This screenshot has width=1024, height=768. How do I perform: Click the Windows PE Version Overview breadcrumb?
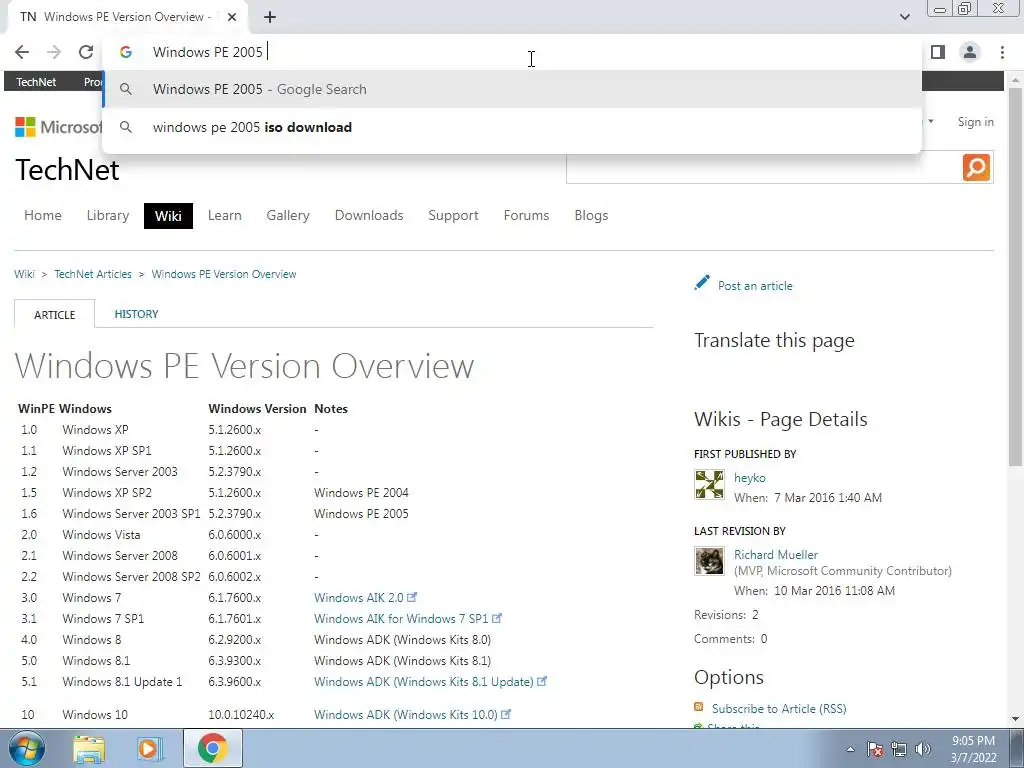(x=224, y=274)
